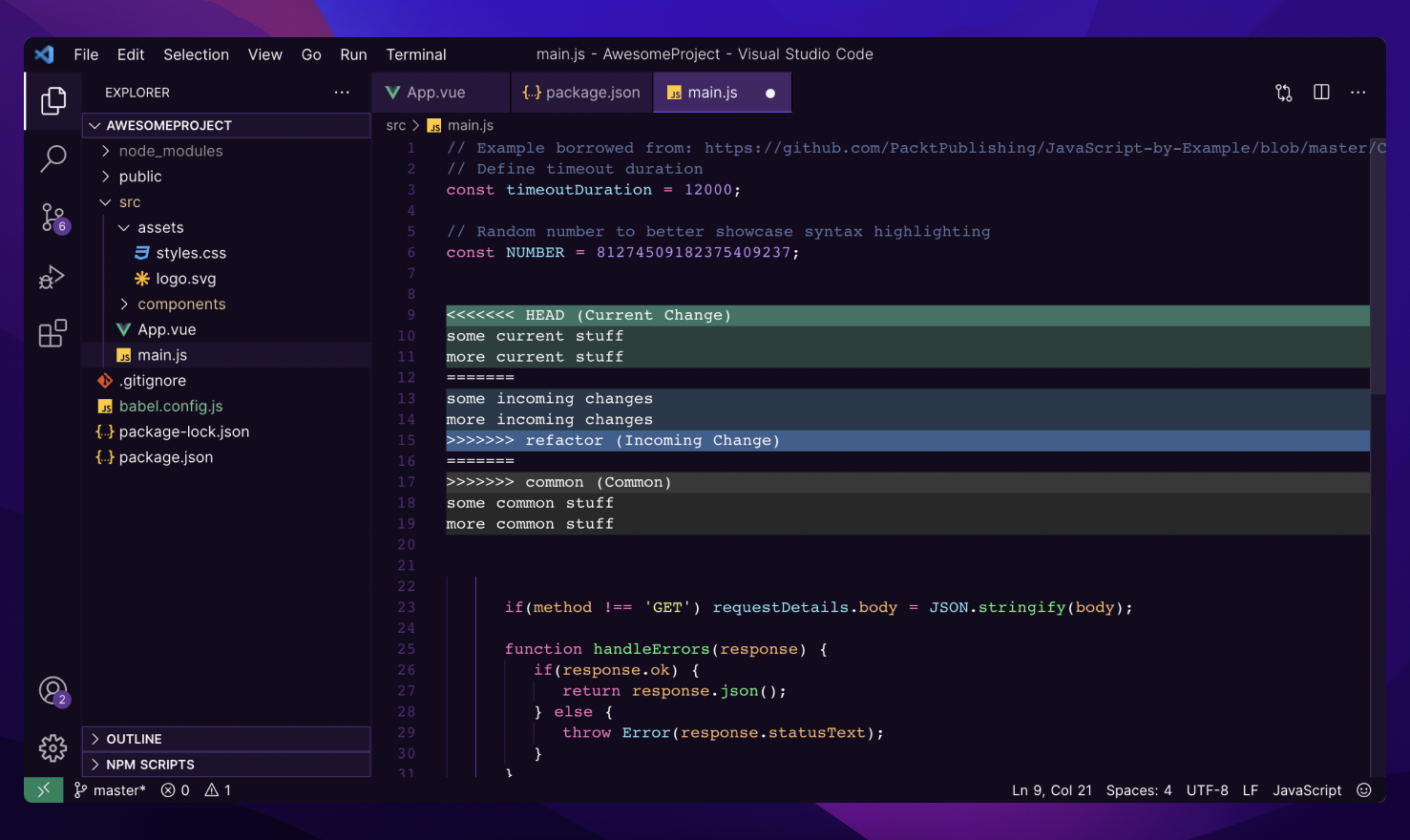This screenshot has height=840, width=1410.
Task: Change file encoding UTF-8
Action: click(x=1207, y=790)
